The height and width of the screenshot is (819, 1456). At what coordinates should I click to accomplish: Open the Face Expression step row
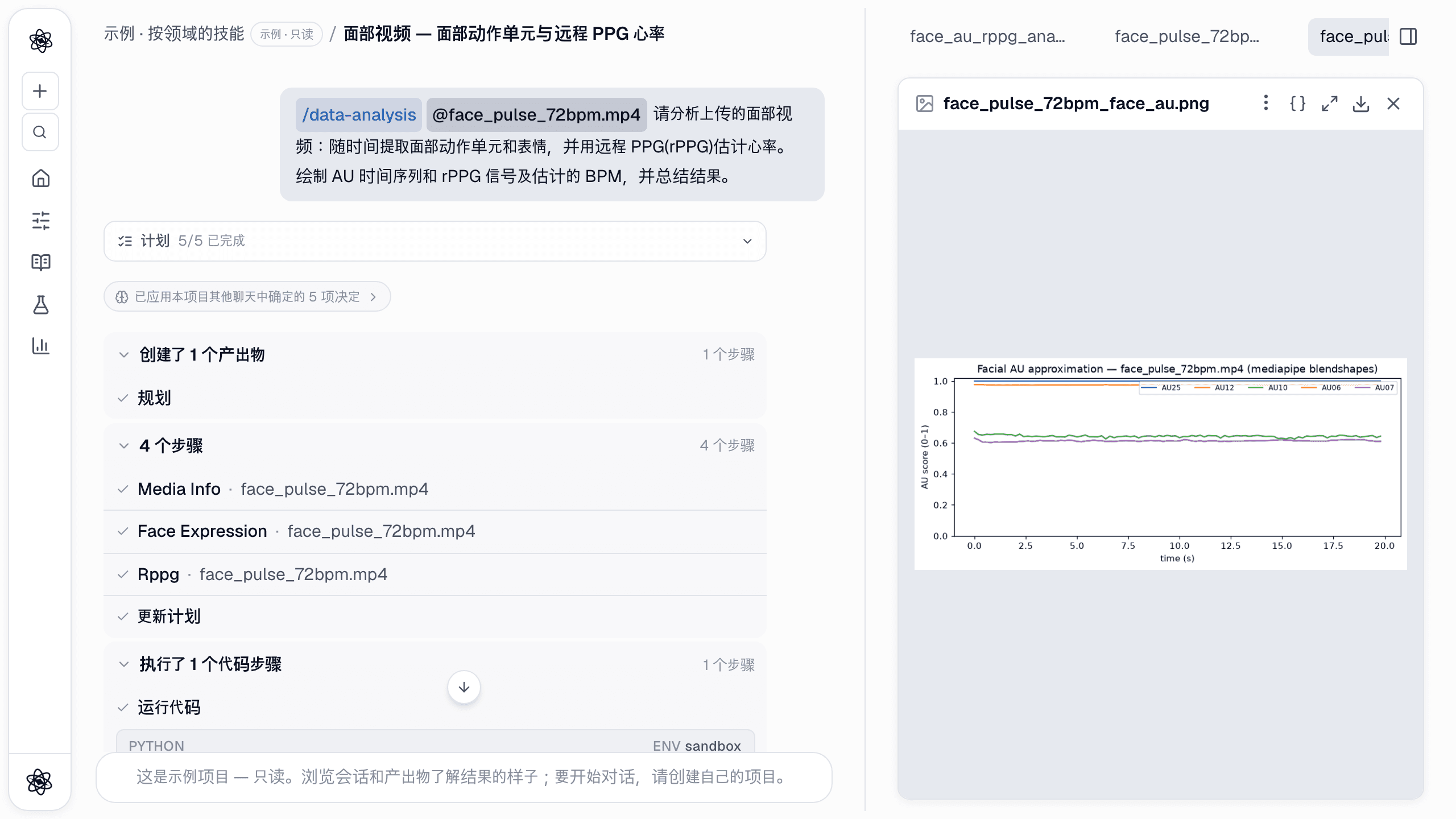[x=435, y=531]
